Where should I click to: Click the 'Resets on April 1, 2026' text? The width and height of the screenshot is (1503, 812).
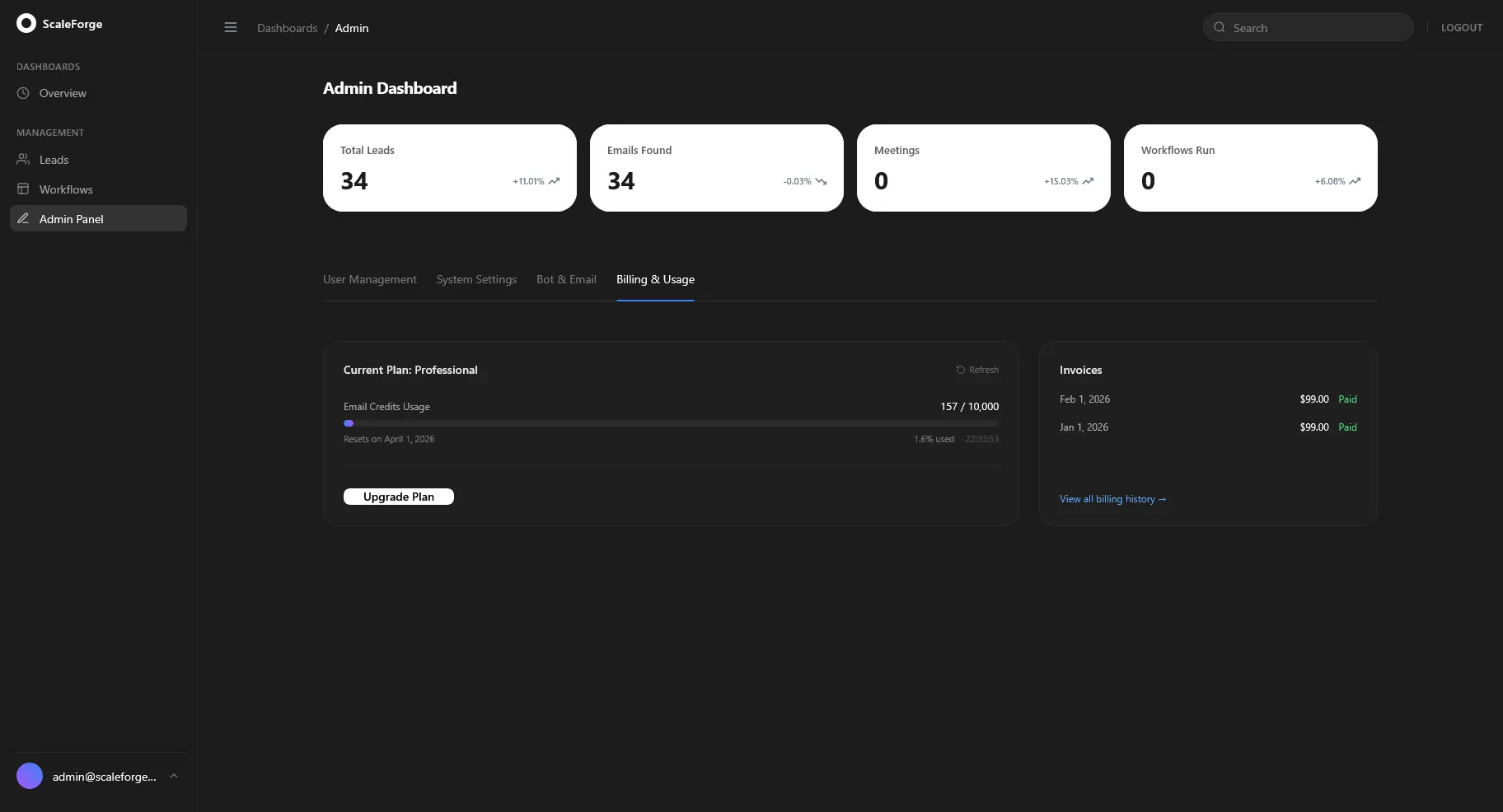[389, 439]
